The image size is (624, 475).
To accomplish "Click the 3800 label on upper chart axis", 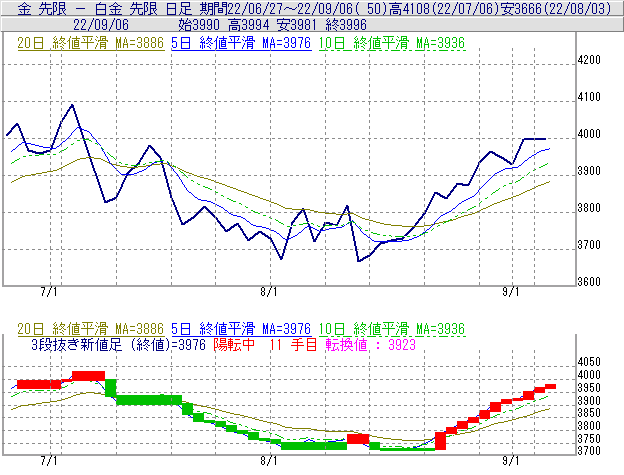I will 589,208.
